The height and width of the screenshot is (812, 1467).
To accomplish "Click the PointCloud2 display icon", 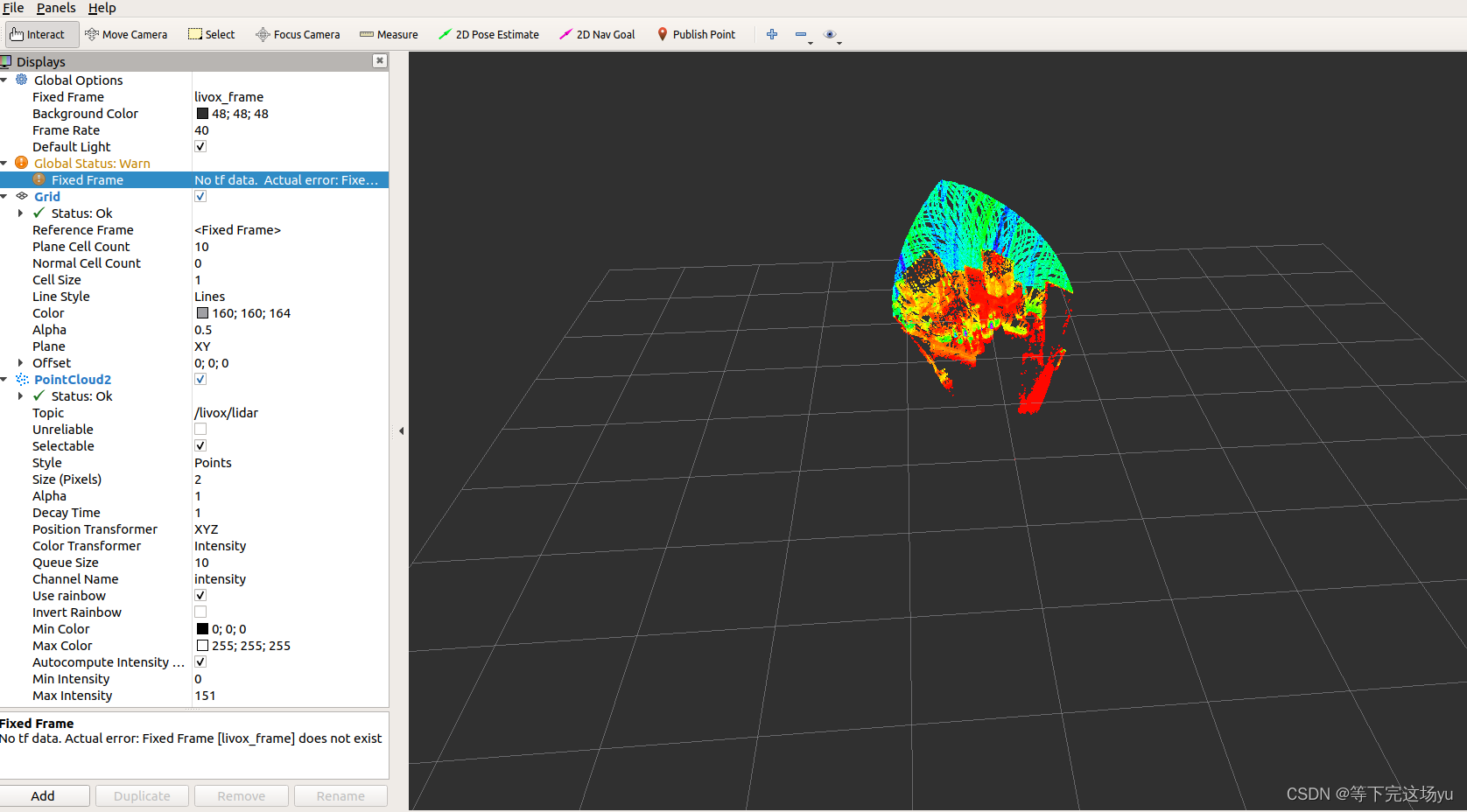I will tap(22, 379).
